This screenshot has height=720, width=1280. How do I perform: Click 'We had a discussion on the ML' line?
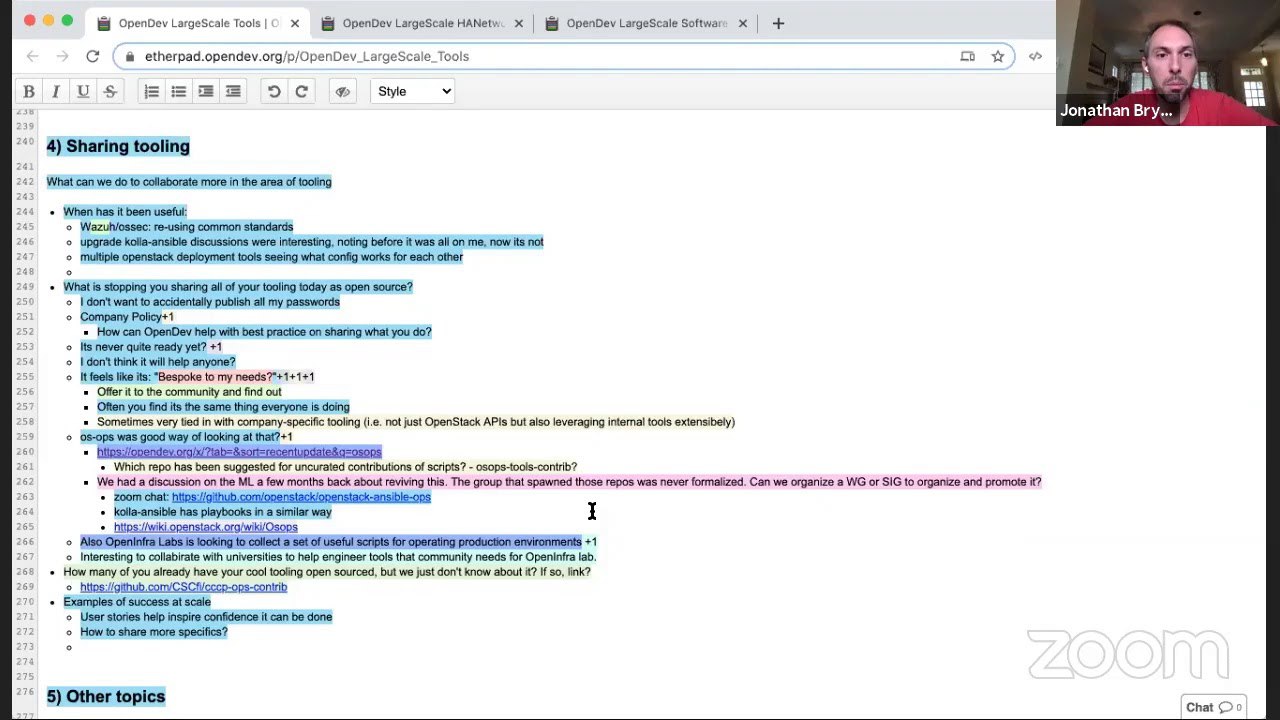click(x=569, y=482)
